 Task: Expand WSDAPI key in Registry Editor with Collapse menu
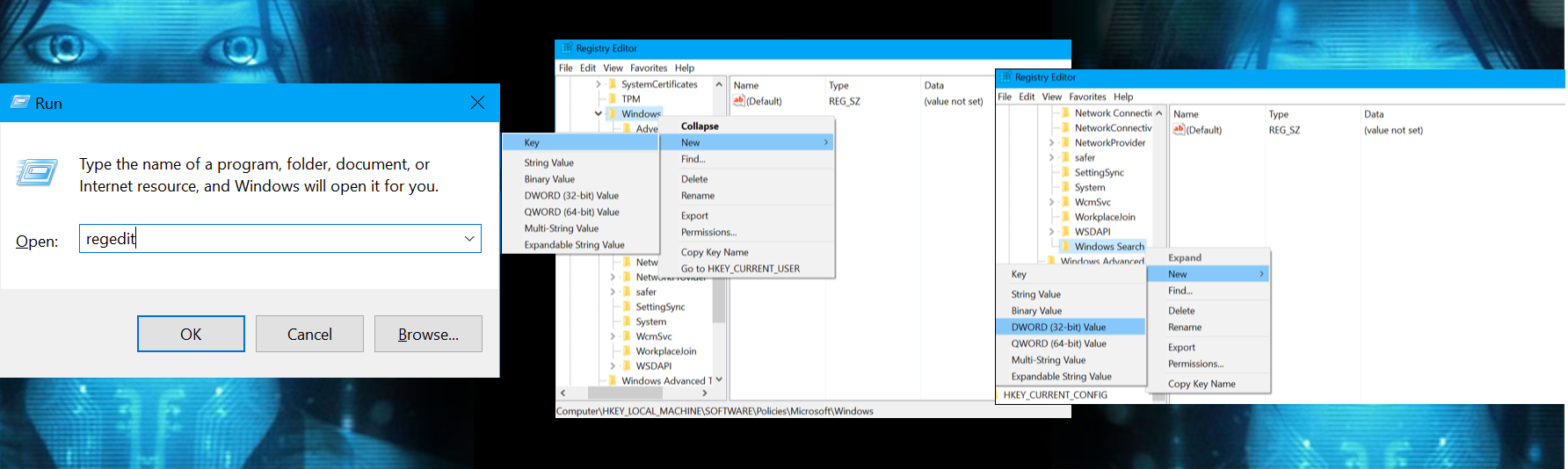[x=613, y=366]
